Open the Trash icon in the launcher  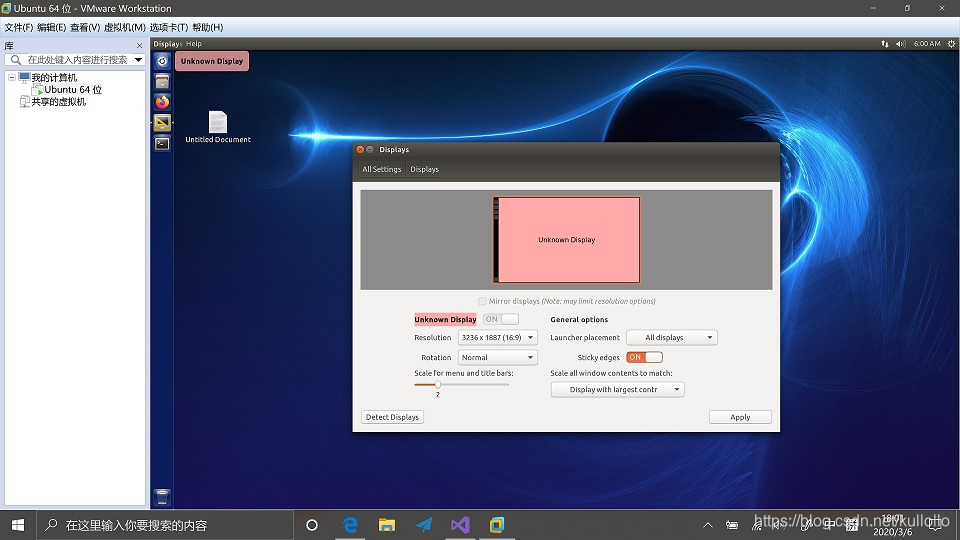(x=162, y=497)
